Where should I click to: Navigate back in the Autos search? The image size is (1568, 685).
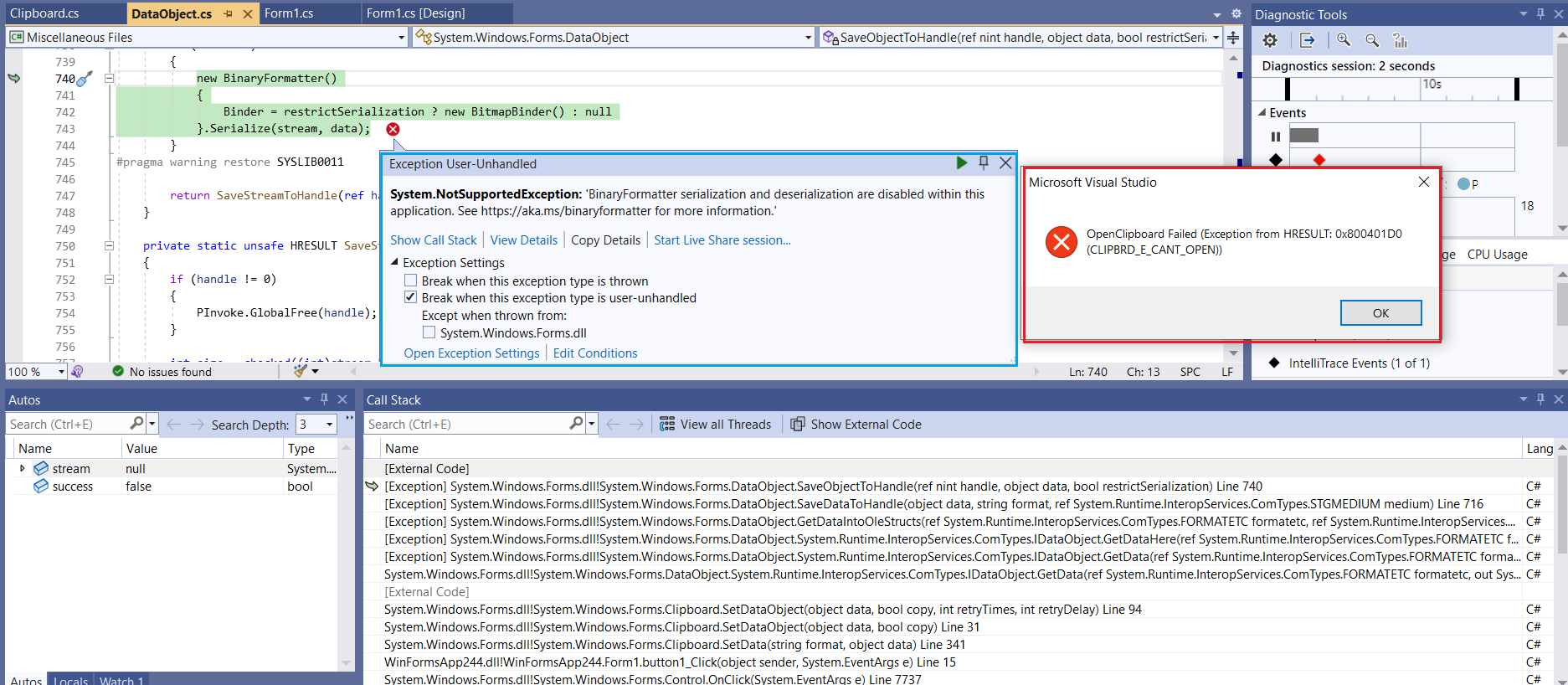[x=173, y=425]
